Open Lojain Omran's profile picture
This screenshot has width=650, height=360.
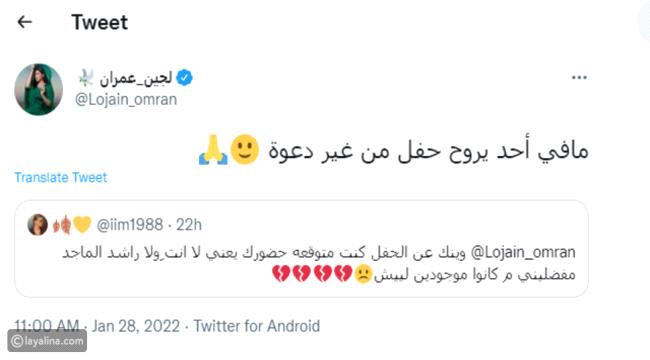(39, 89)
